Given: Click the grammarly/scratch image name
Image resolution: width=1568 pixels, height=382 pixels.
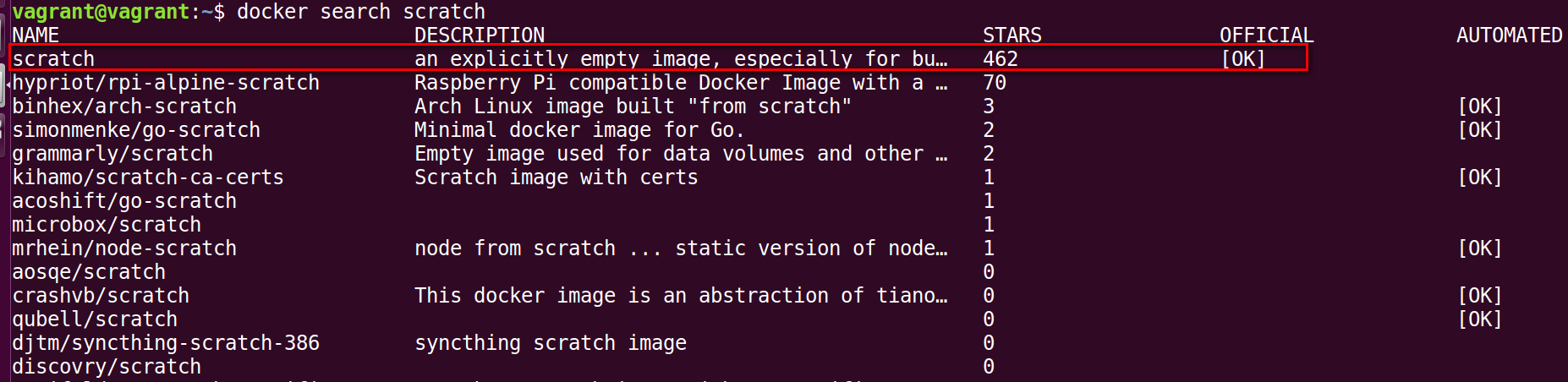Looking at the screenshot, I should click(112, 154).
